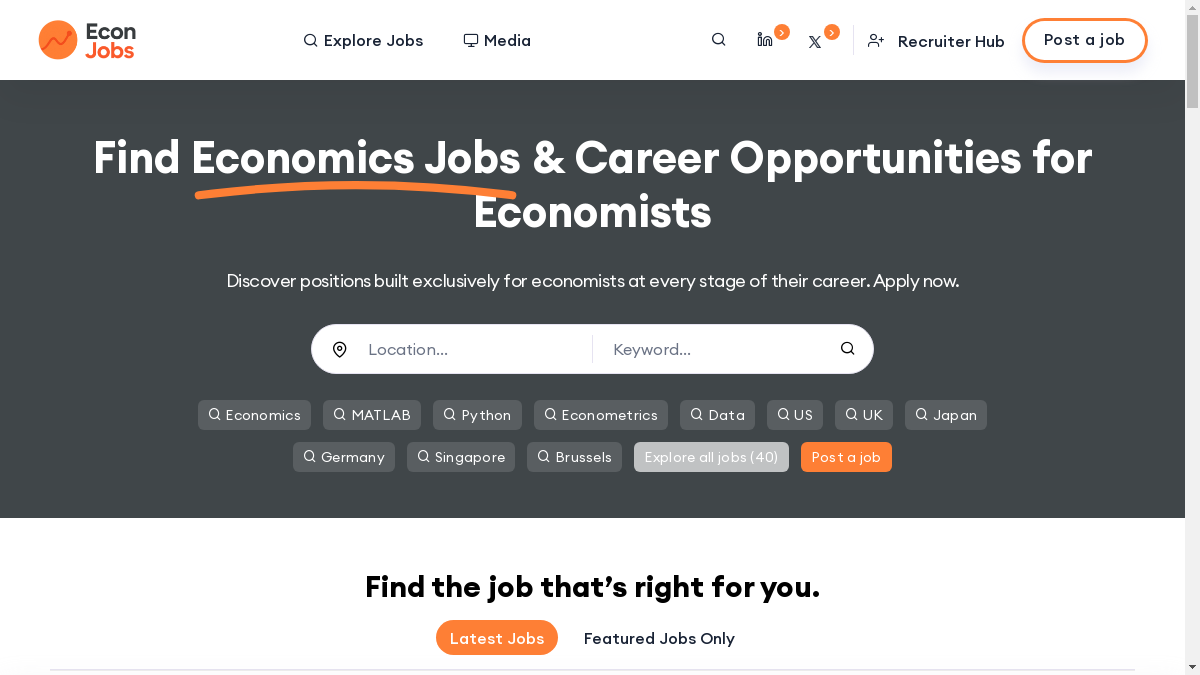Open the Explore Jobs menu
Screen dimensions: 1200x675
363,41
